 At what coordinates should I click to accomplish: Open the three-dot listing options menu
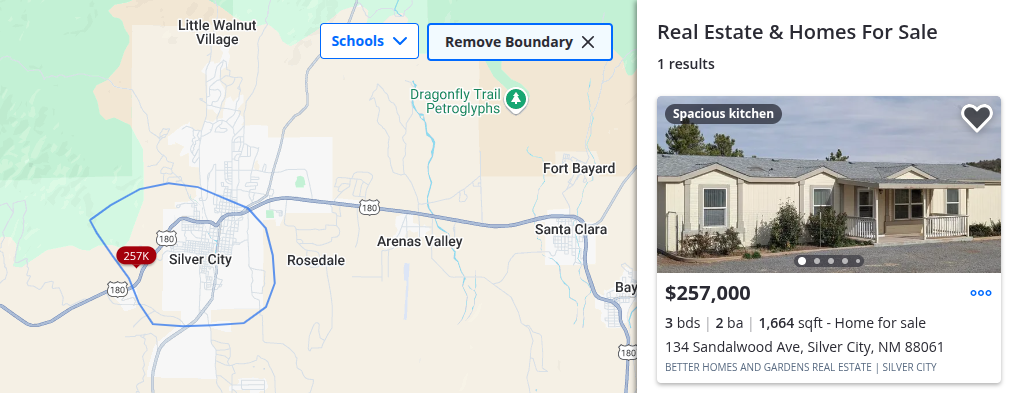[x=980, y=293]
